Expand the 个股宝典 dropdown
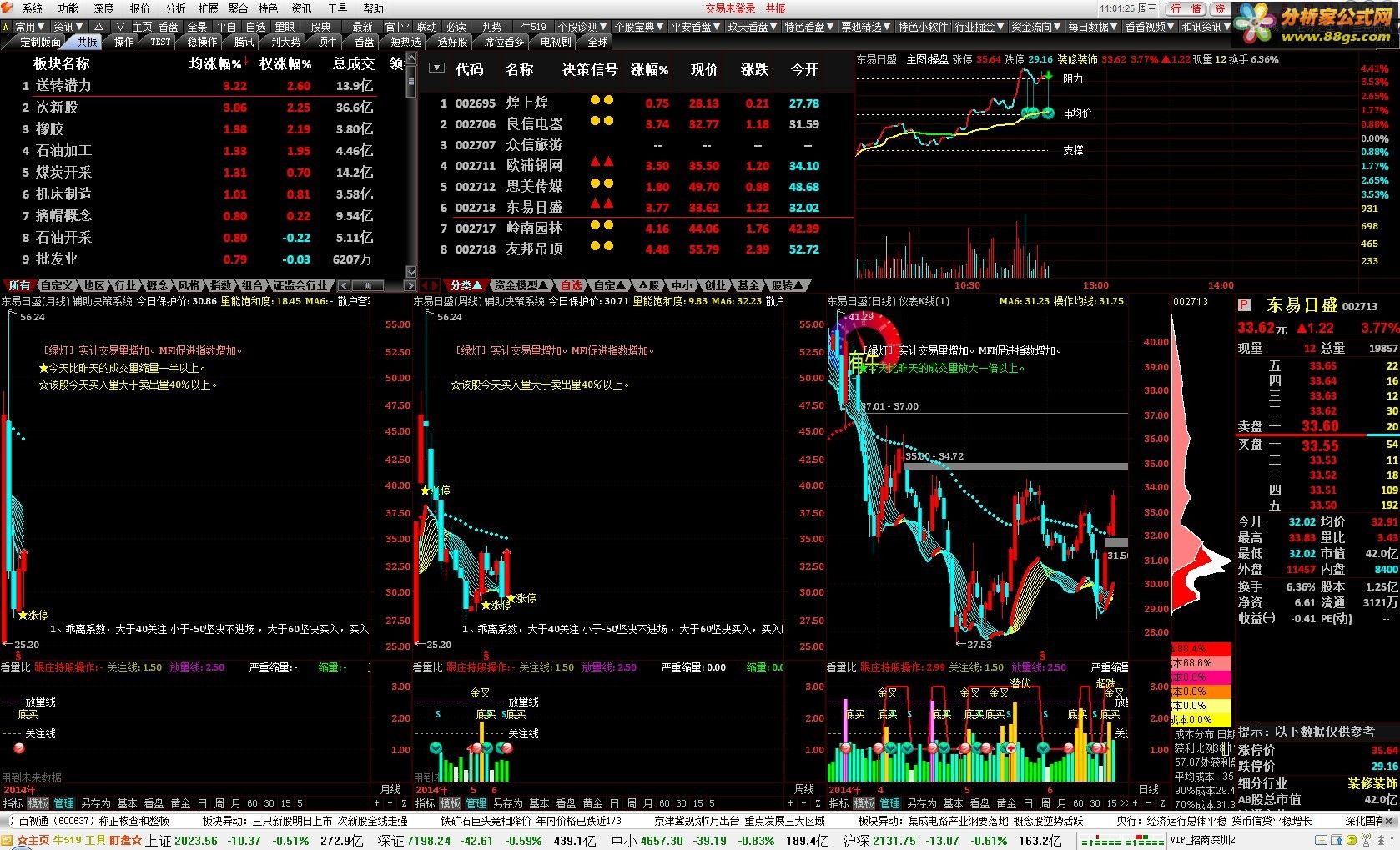Screen dimensions: 1400x850 pos(639,27)
